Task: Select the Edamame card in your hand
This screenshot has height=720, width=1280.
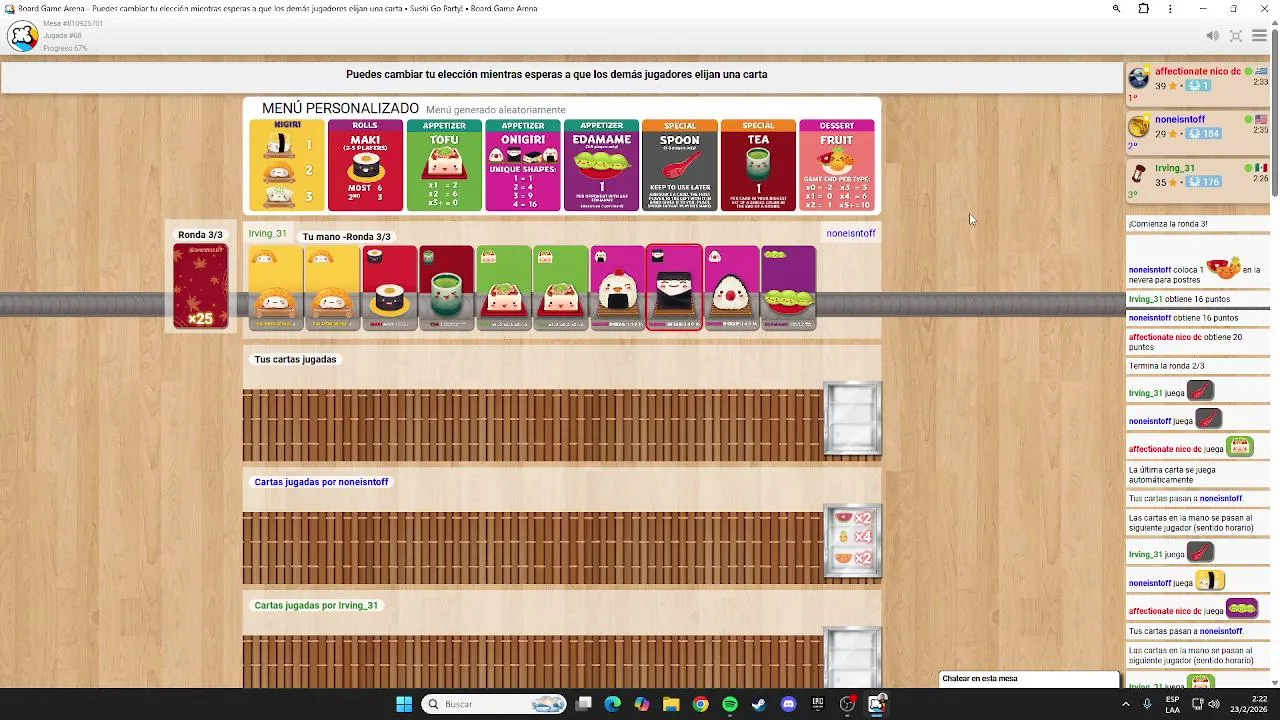Action: point(788,287)
